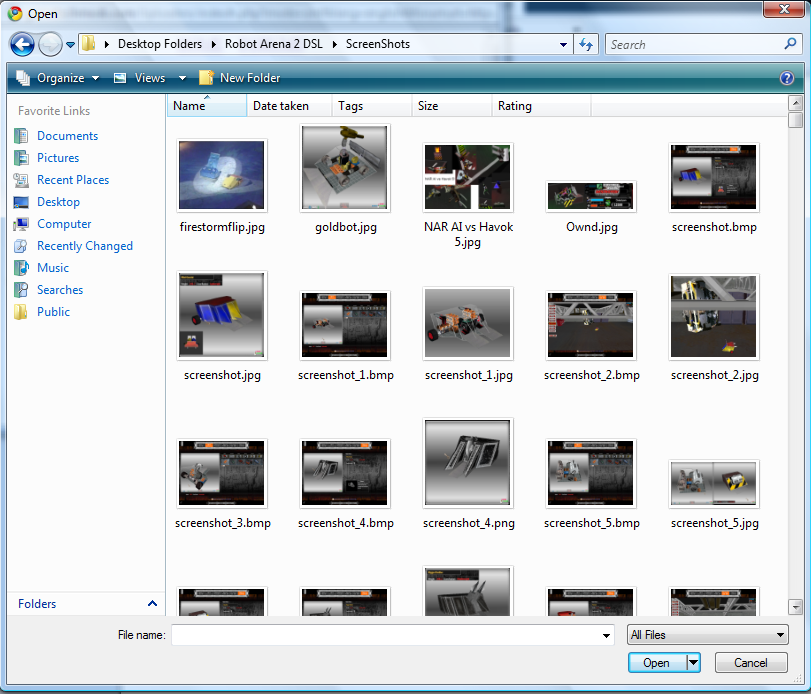Image resolution: width=811 pixels, height=694 pixels.
Task: Select the firestormflip.jpg thumbnail
Action: pos(222,175)
